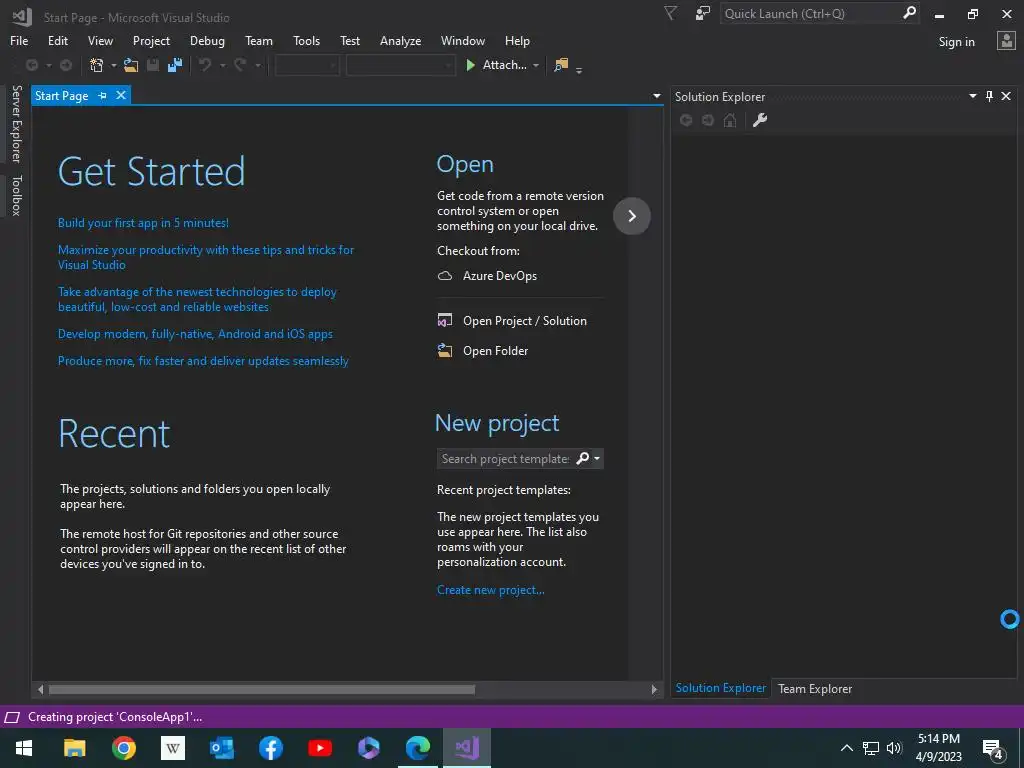Expand the Toolbox side tab
1024x768 pixels.
[17, 195]
